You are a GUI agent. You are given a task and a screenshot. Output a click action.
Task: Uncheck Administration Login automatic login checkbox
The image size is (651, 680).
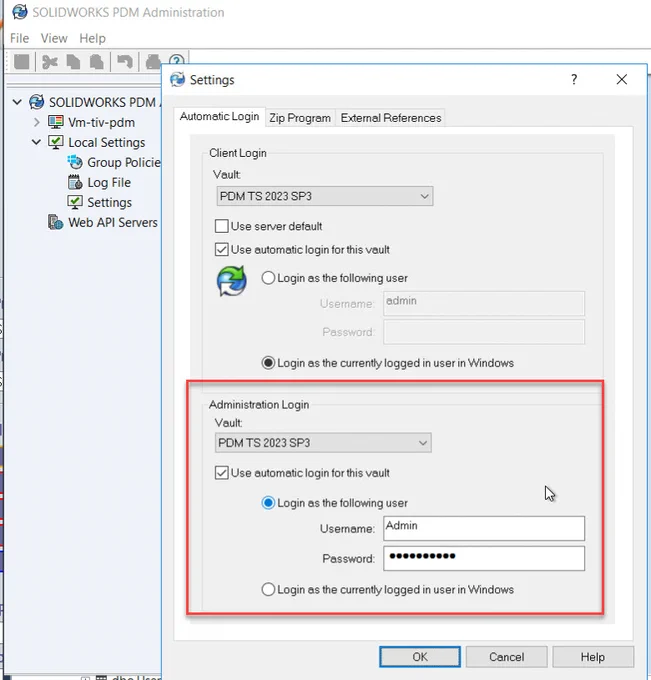(x=222, y=473)
